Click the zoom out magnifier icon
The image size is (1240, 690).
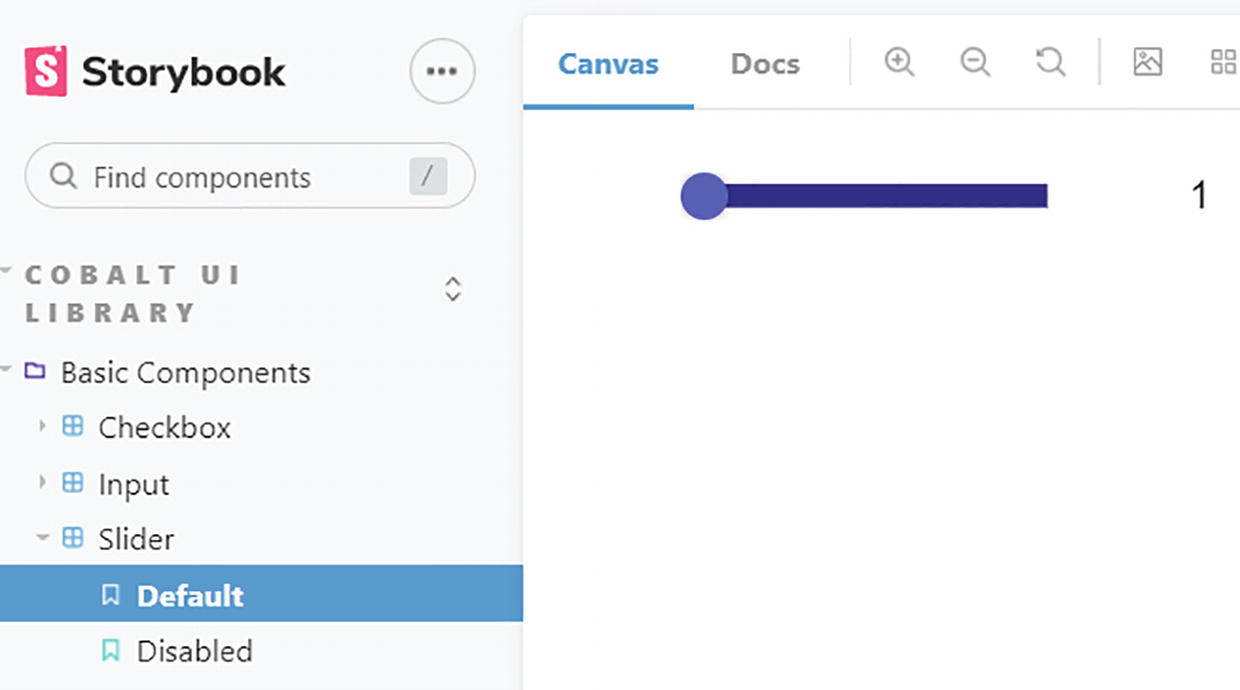point(974,62)
